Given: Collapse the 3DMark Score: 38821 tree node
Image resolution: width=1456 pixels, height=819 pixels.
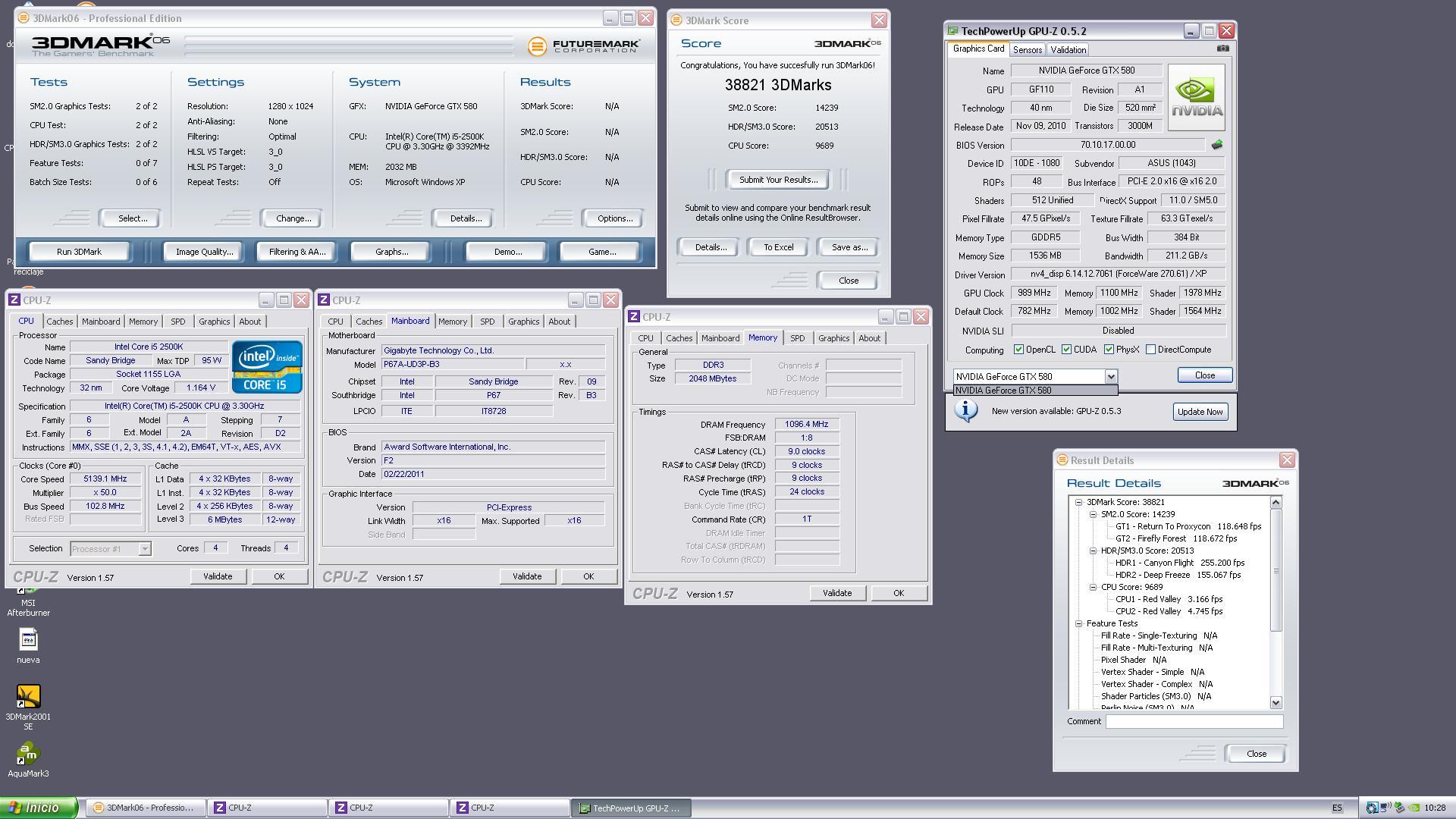Looking at the screenshot, I should point(1078,502).
